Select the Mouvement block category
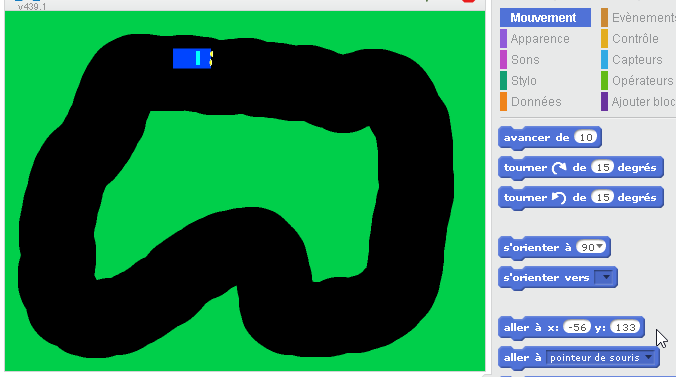The height and width of the screenshot is (377, 676). [545, 18]
